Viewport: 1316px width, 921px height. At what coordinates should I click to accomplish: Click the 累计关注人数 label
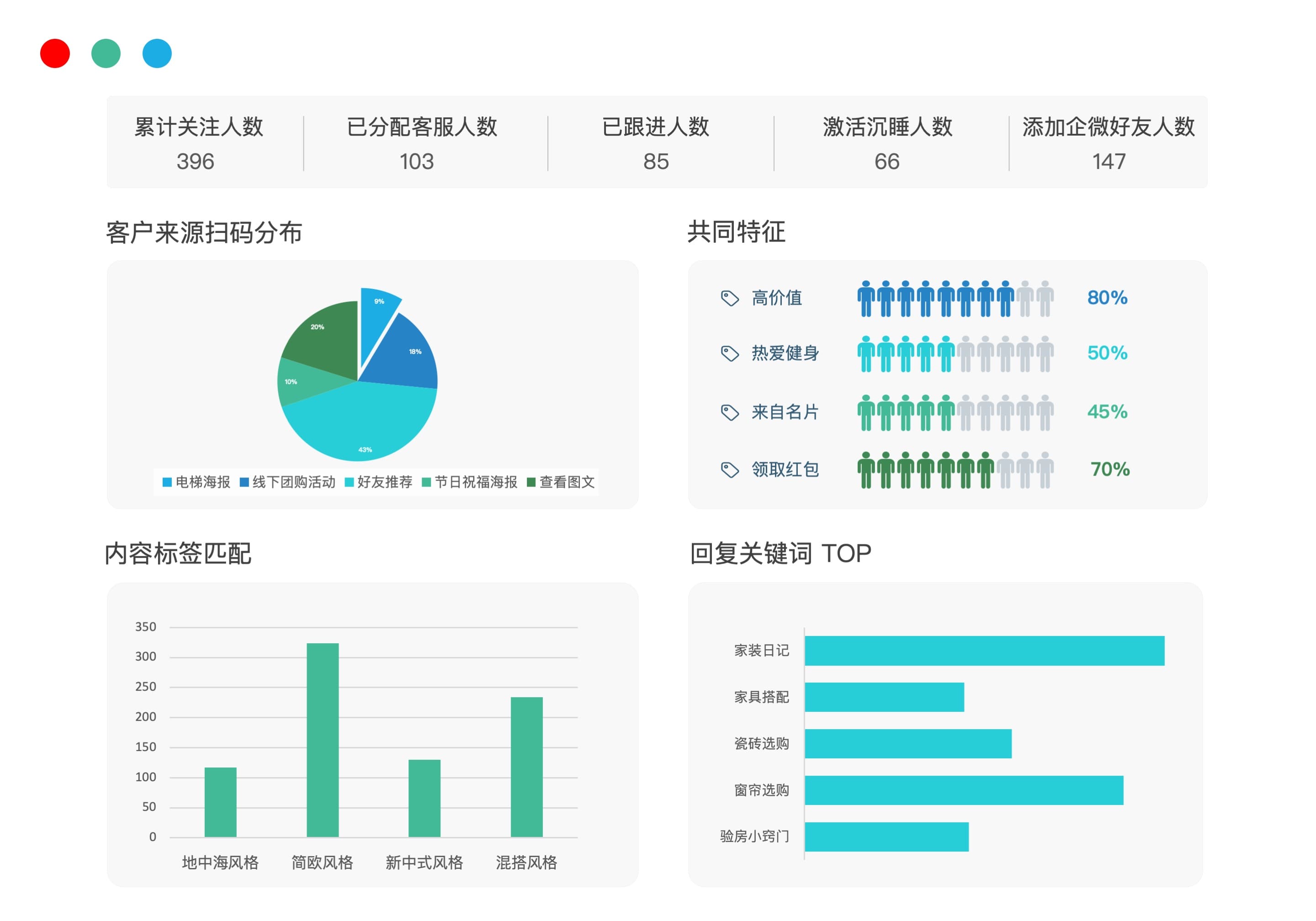(x=199, y=127)
